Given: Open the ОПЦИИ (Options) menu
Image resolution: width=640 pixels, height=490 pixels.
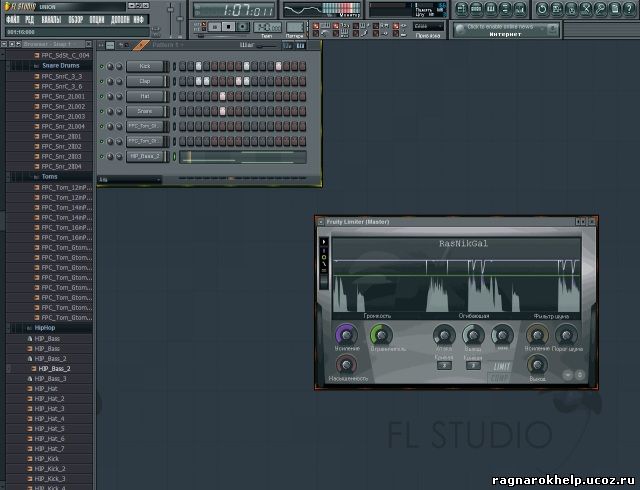Looking at the screenshot, I should (x=96, y=20).
